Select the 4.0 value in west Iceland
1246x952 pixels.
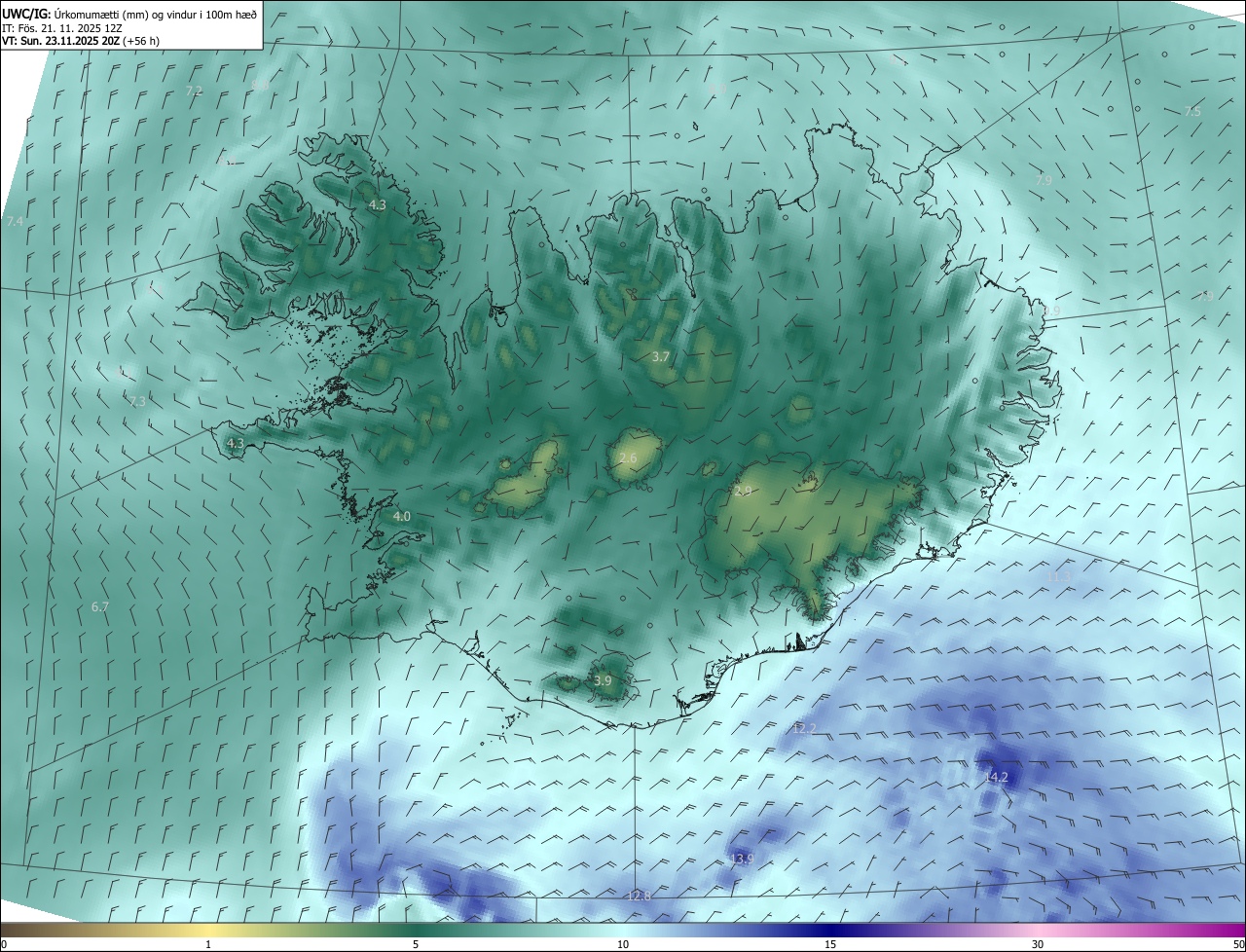coord(401,517)
